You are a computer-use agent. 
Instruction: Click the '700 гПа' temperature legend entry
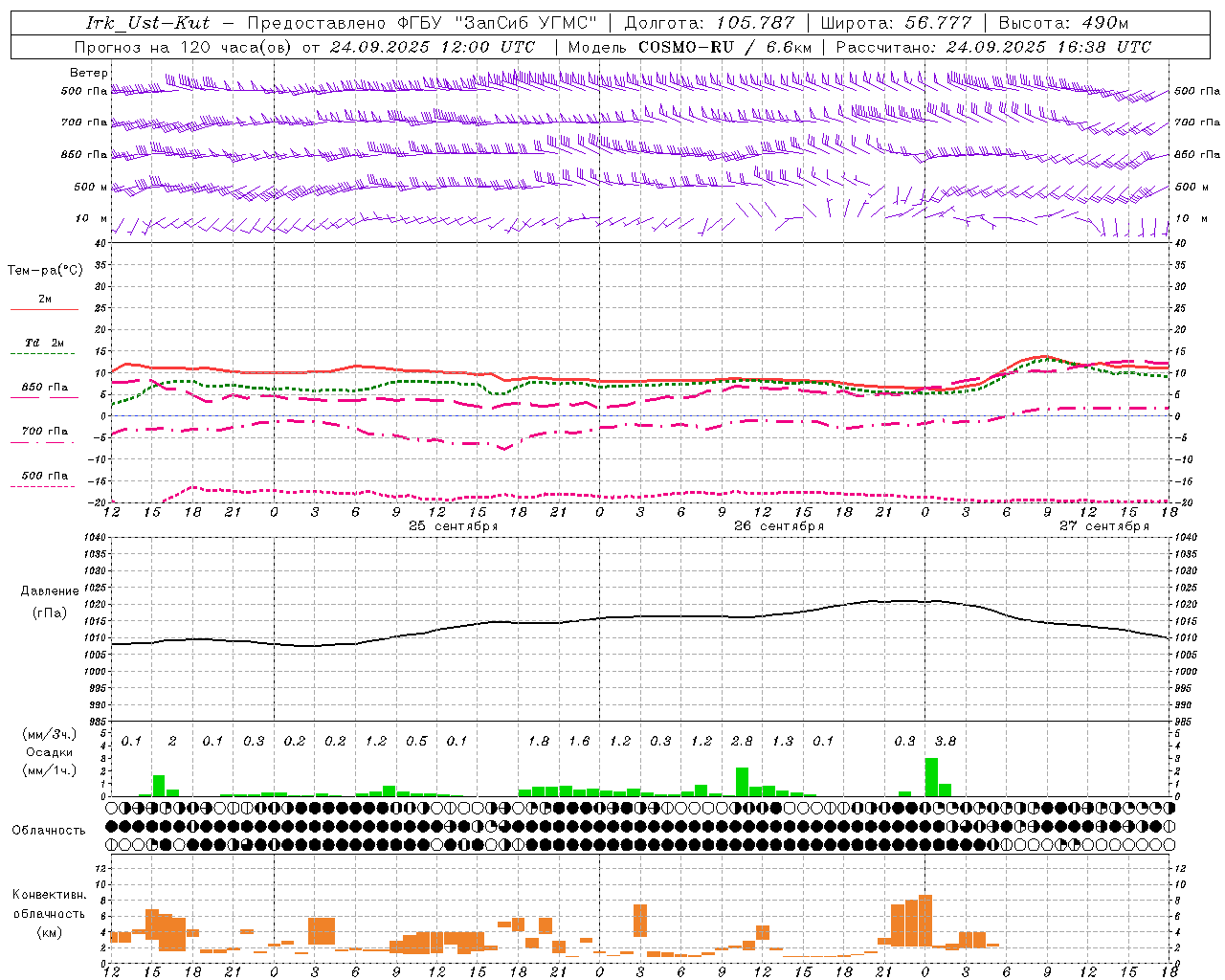[45, 432]
